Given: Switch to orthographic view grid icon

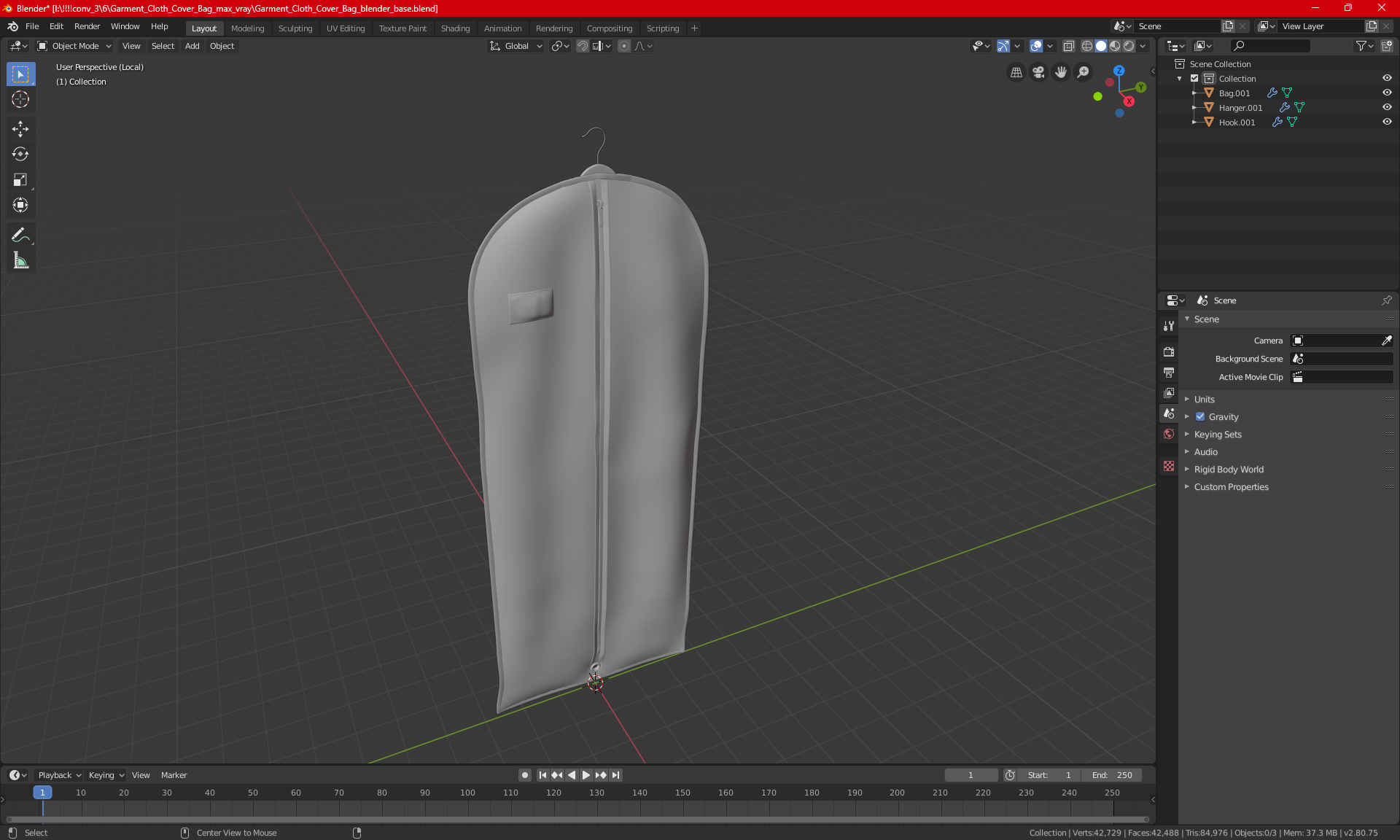Looking at the screenshot, I should pos(1016,72).
